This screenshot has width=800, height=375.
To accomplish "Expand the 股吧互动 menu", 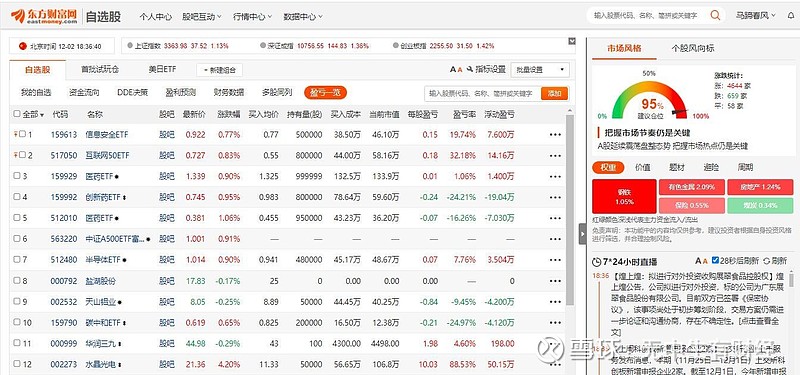I will [x=202, y=16].
